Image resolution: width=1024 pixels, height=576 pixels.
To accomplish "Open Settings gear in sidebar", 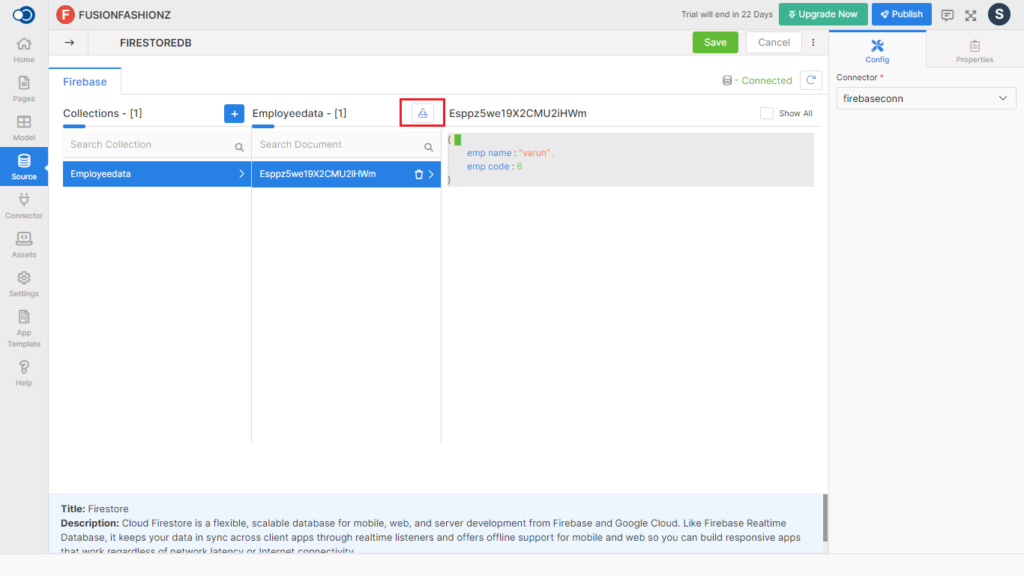I will [x=24, y=284].
